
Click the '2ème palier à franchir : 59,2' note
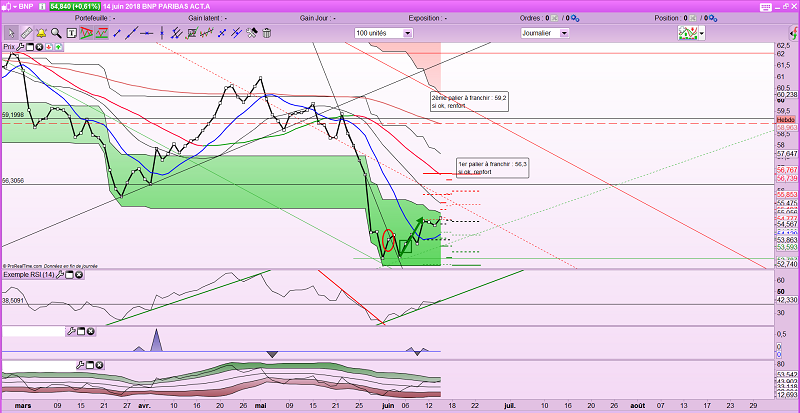[469, 102]
